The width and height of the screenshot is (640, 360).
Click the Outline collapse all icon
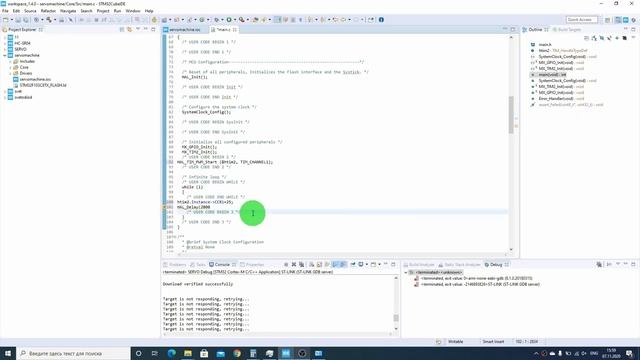click(x=586, y=38)
